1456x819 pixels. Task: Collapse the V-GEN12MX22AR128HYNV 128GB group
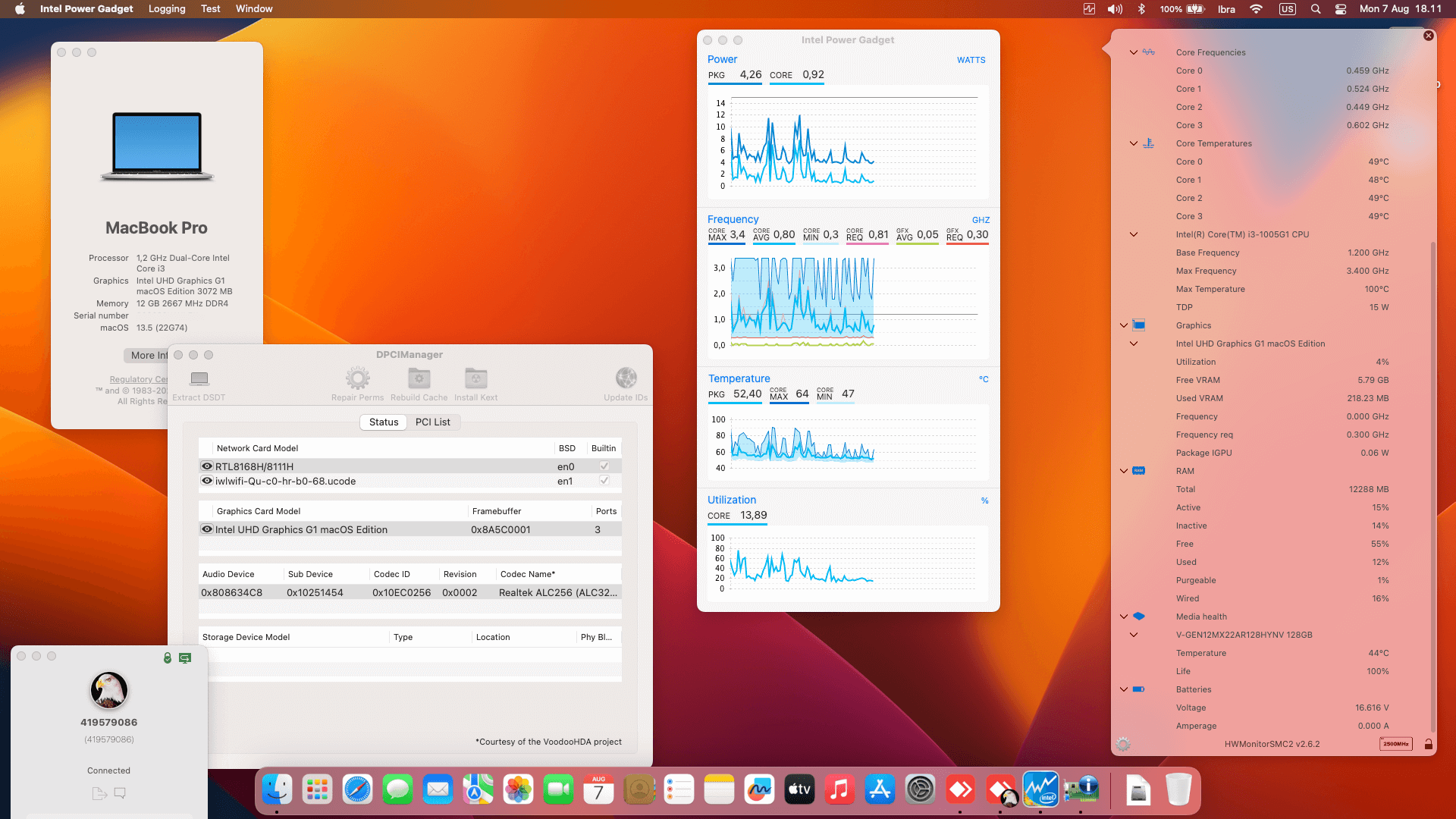(1134, 635)
